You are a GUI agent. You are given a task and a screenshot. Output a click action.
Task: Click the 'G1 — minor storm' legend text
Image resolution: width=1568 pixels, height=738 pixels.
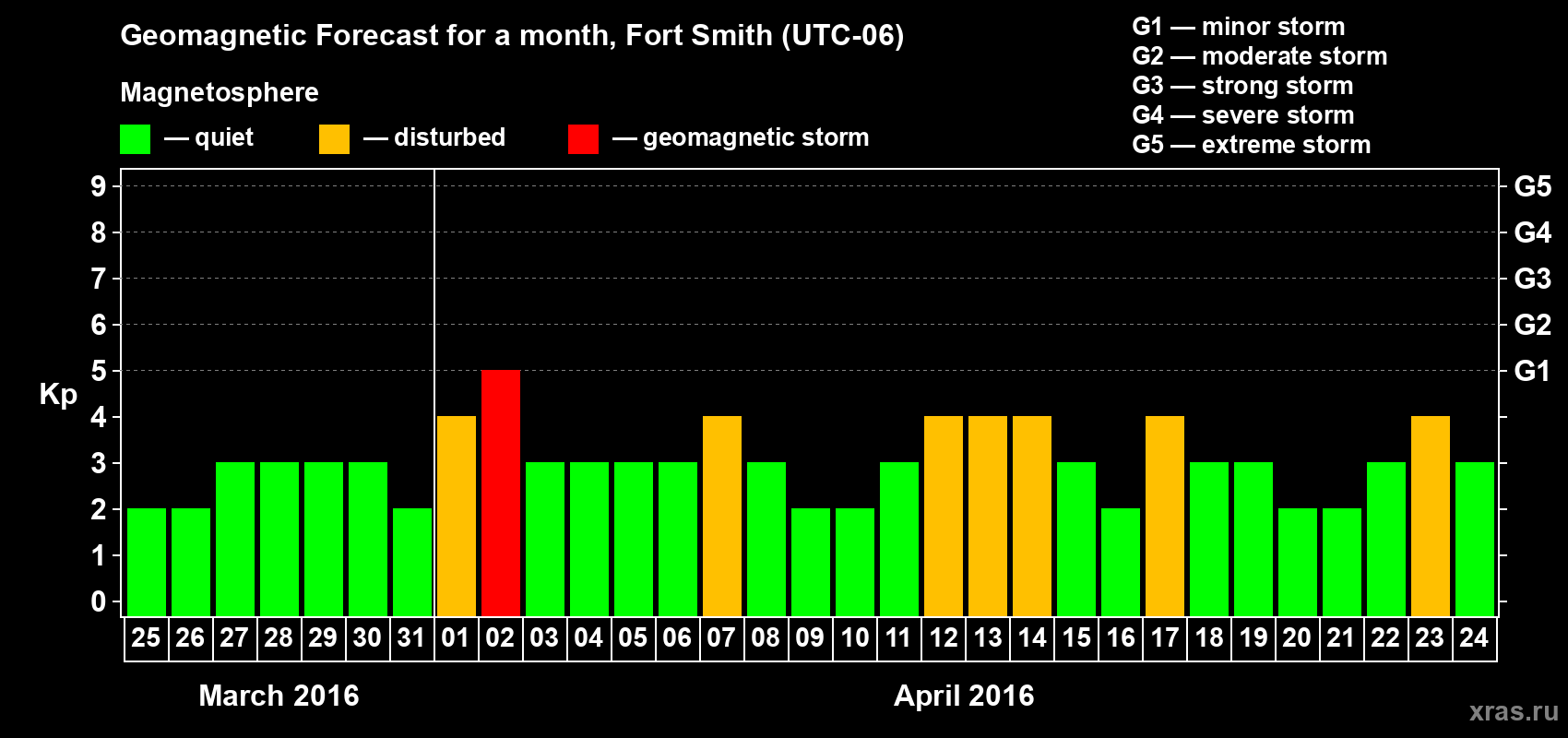tap(1239, 27)
